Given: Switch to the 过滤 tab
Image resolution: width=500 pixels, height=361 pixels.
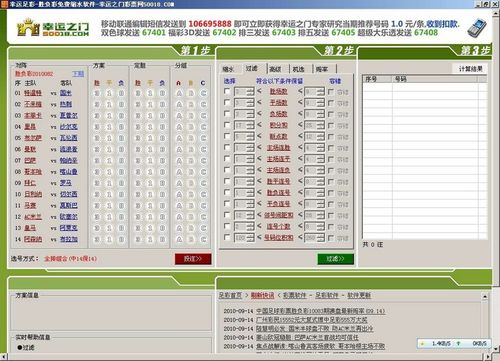Looking at the screenshot, I should pyautogui.click(x=252, y=68).
